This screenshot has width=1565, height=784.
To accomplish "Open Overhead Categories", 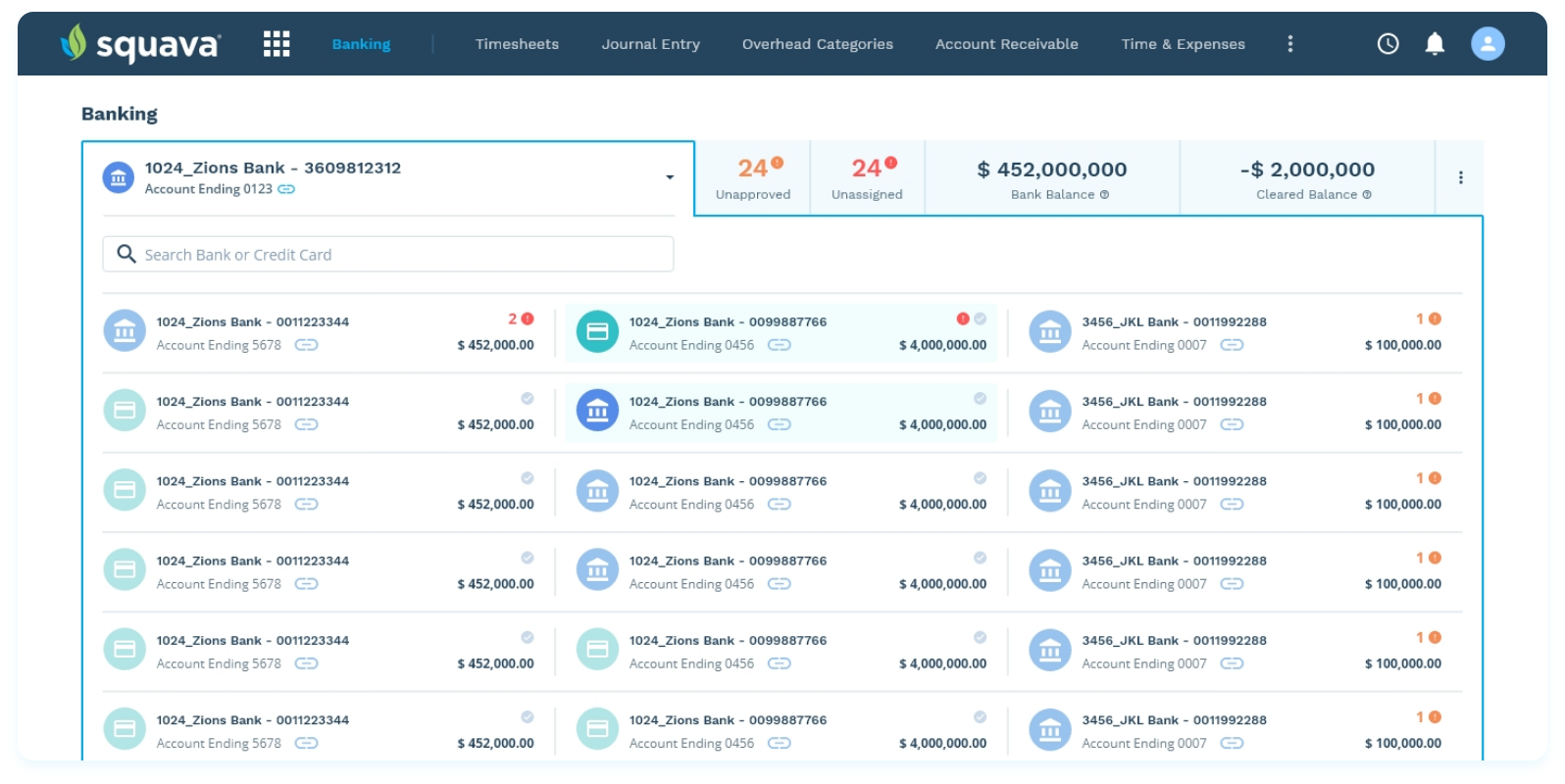I will tap(818, 44).
